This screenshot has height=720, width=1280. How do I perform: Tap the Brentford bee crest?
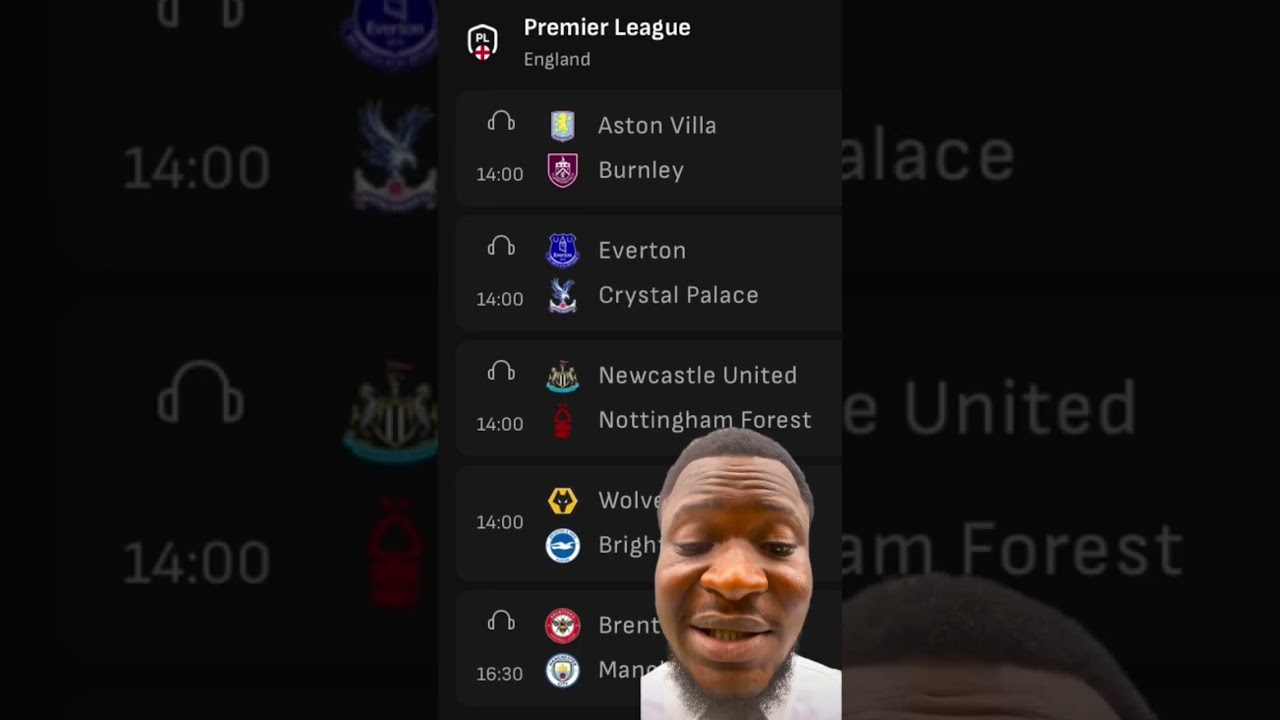(563, 625)
